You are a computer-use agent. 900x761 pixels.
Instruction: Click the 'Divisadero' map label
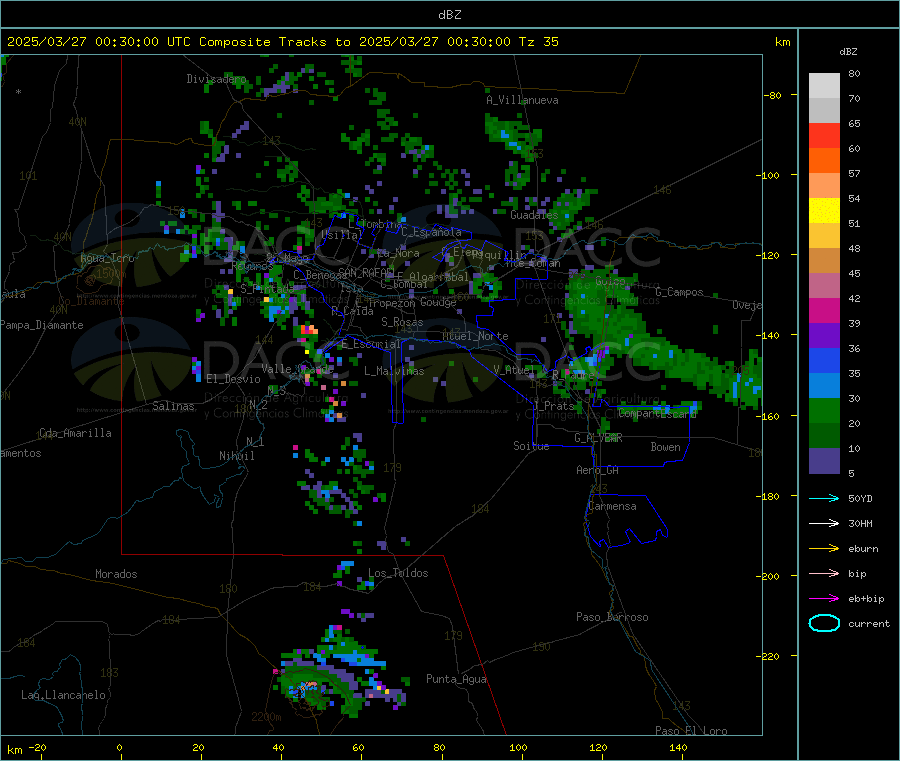click(216, 79)
